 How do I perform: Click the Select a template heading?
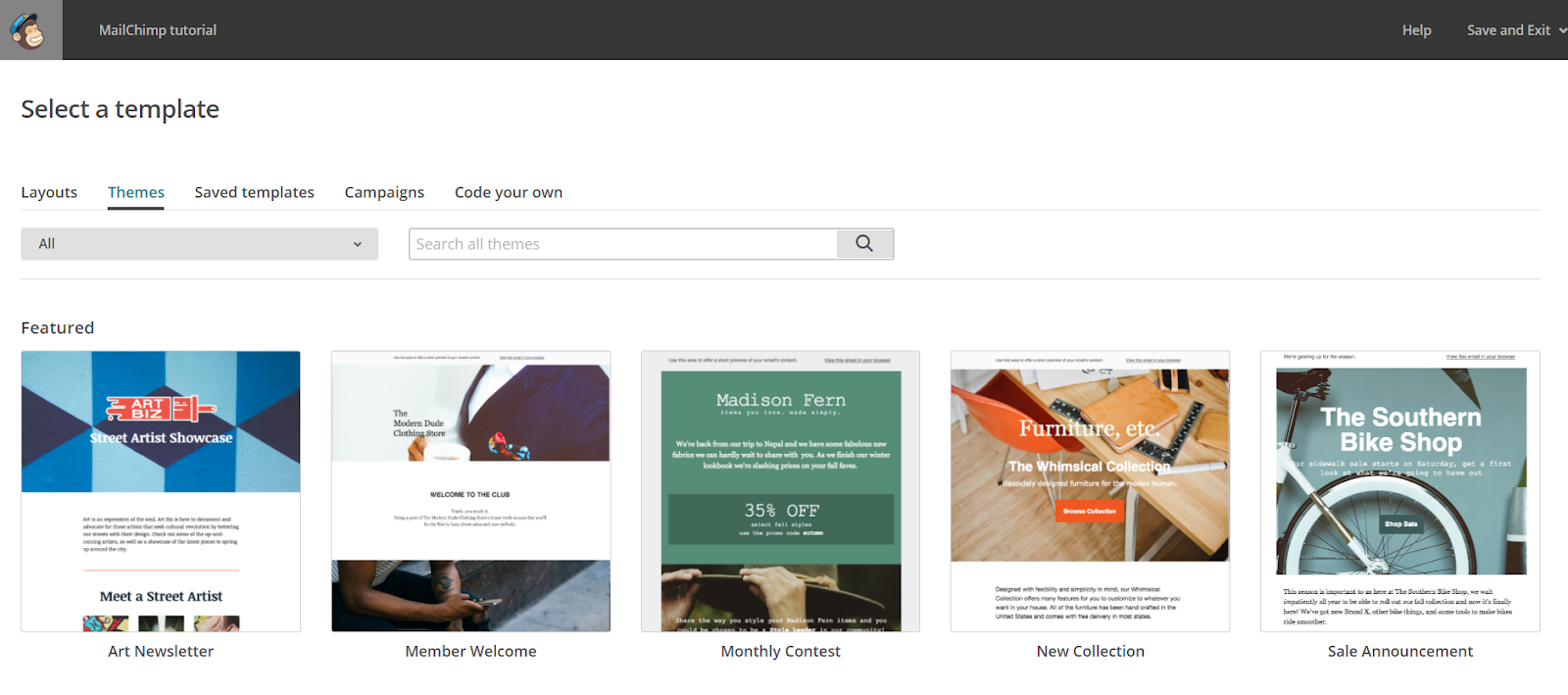[121, 109]
